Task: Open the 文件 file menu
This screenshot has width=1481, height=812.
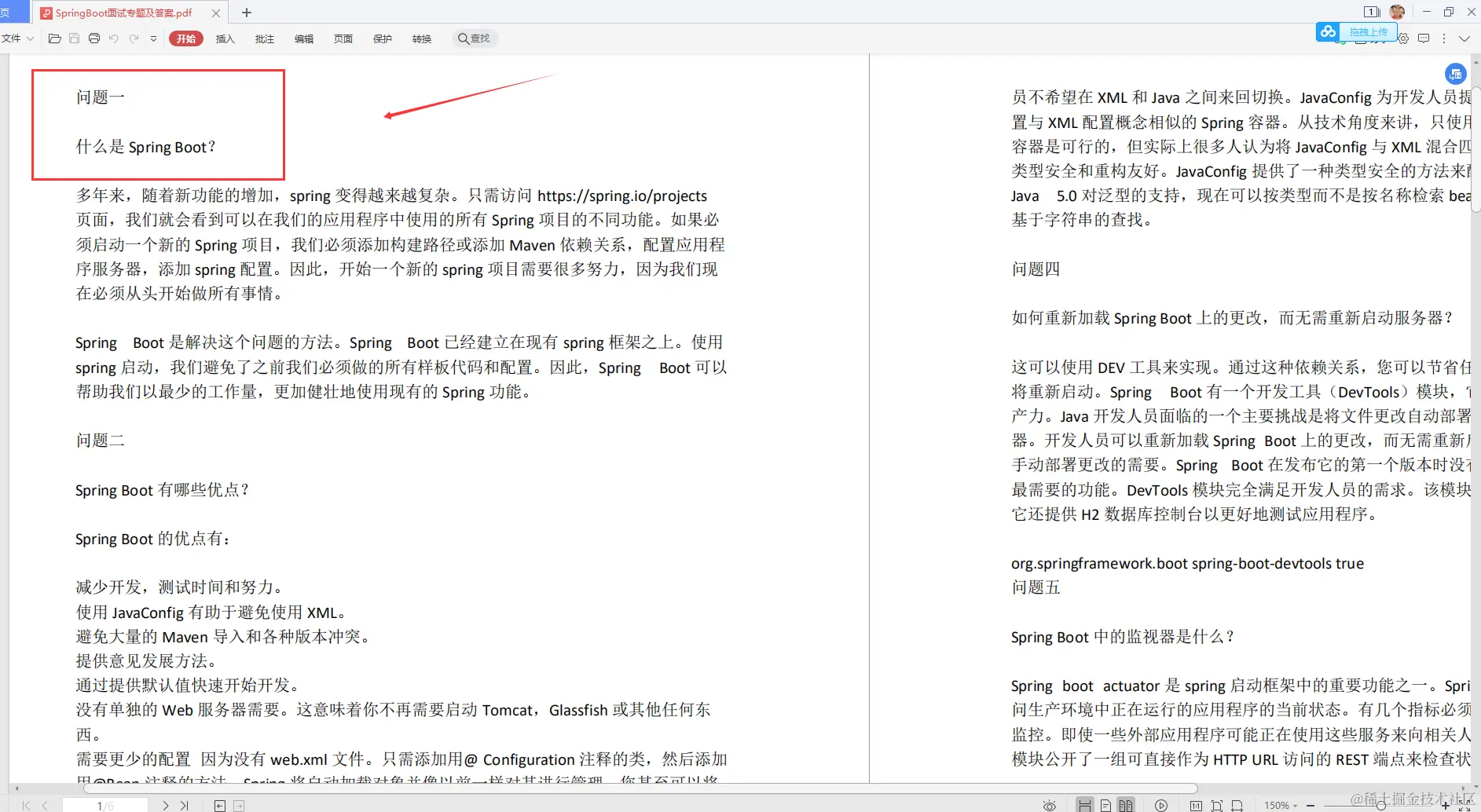Action: 17,38
